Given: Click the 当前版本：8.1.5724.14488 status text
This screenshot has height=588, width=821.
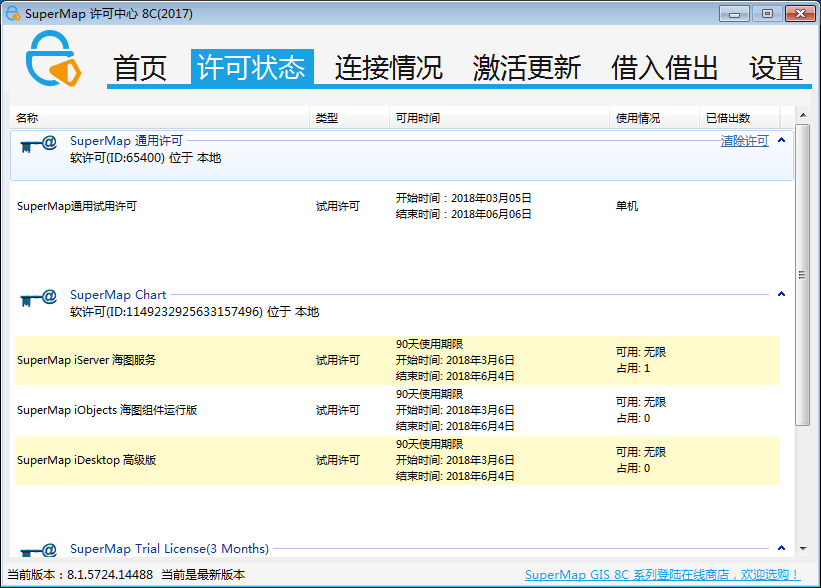Looking at the screenshot, I should pyautogui.click(x=80, y=574).
